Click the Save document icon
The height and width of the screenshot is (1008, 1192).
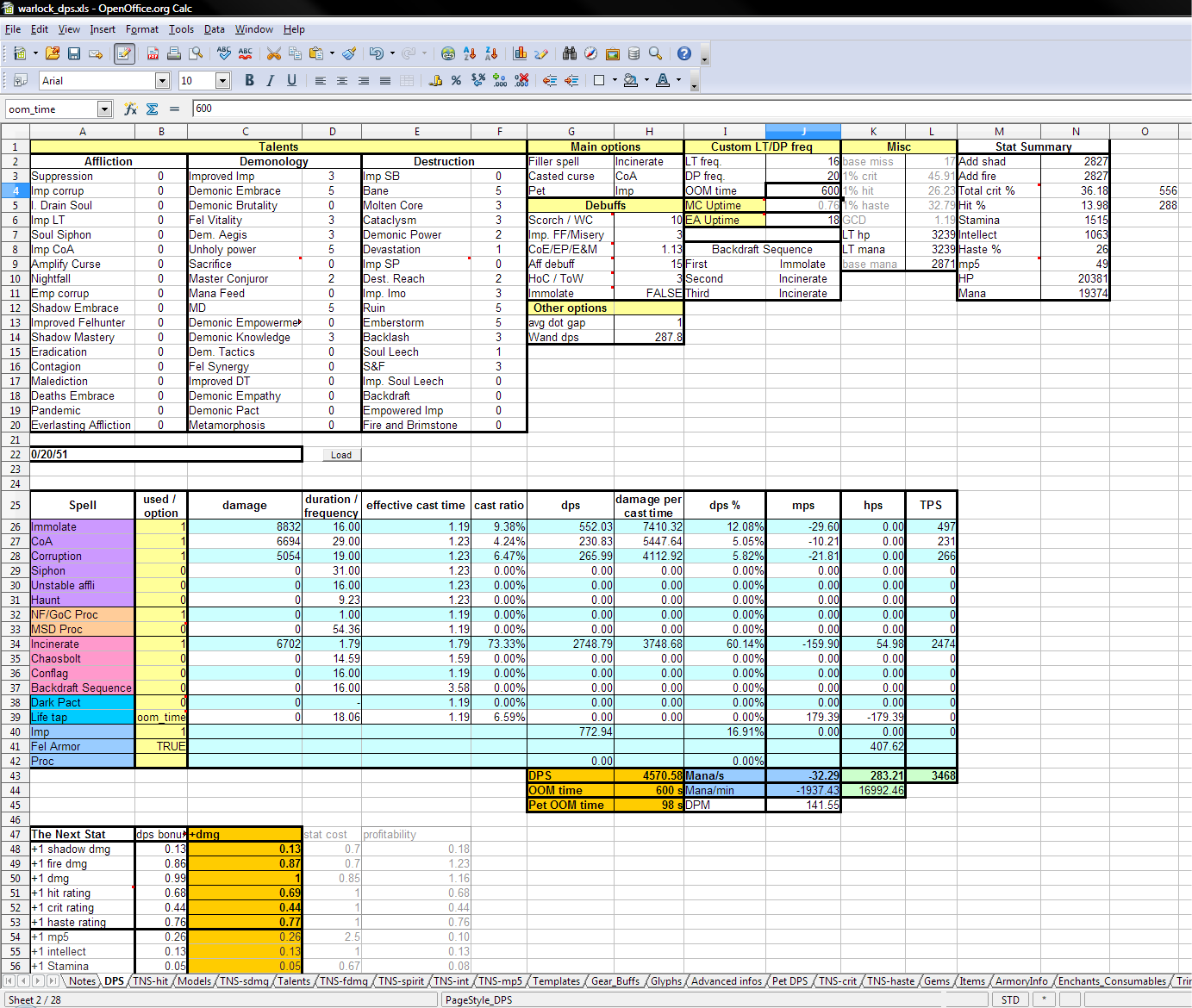(x=74, y=53)
